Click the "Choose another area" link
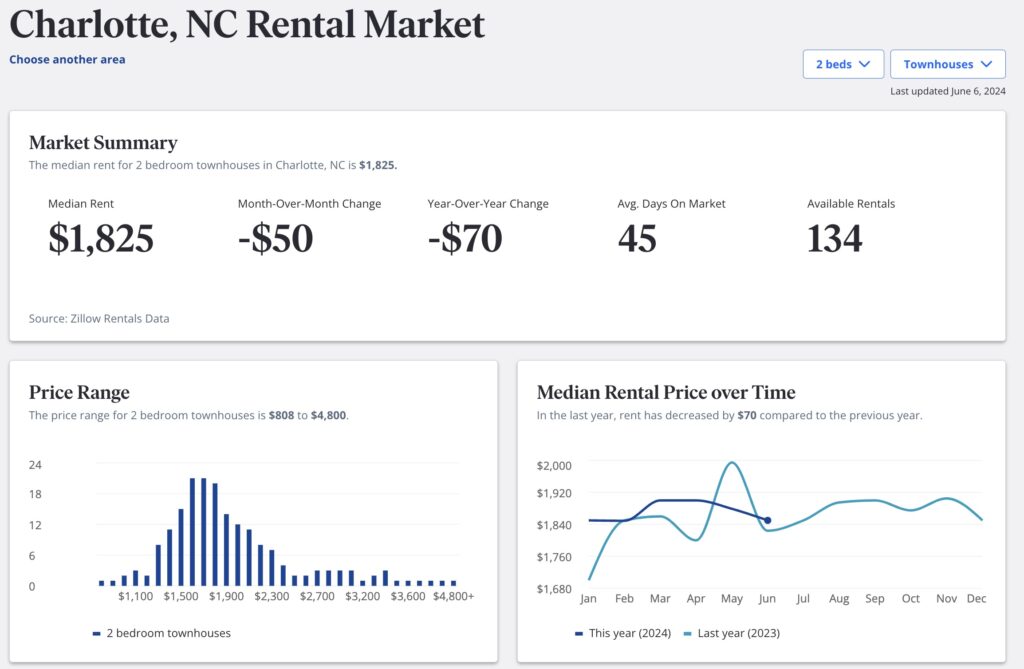 67,59
